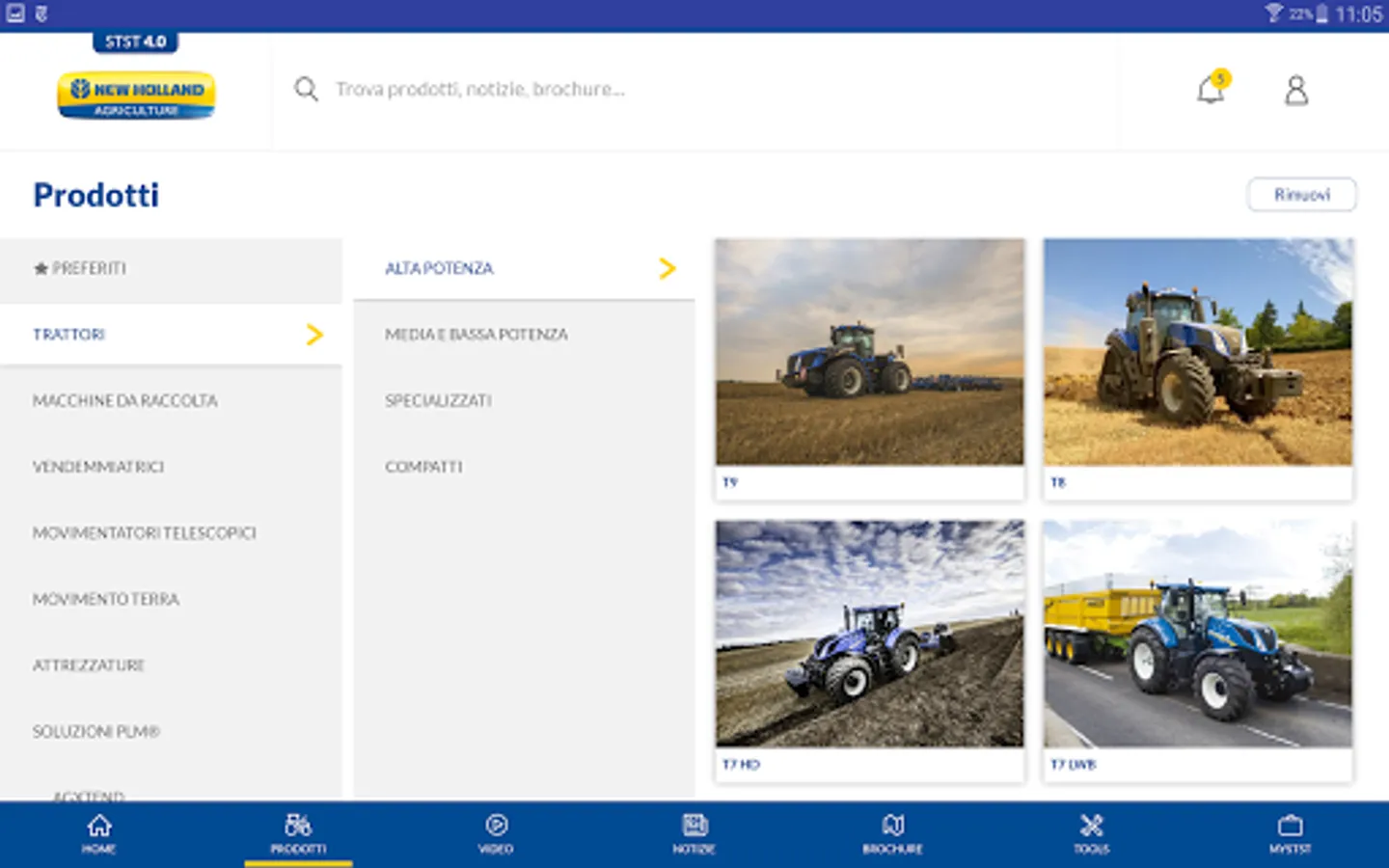Screen dimensions: 1389x868
Task: Select Macchine da Raccolta category
Action: pyautogui.click(x=171, y=400)
